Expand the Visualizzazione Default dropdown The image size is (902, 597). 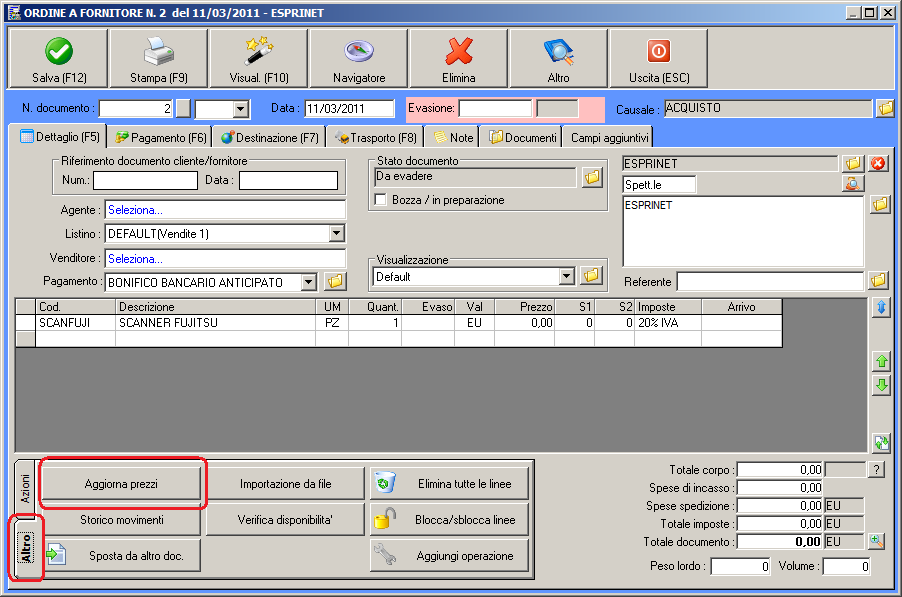[x=567, y=276]
